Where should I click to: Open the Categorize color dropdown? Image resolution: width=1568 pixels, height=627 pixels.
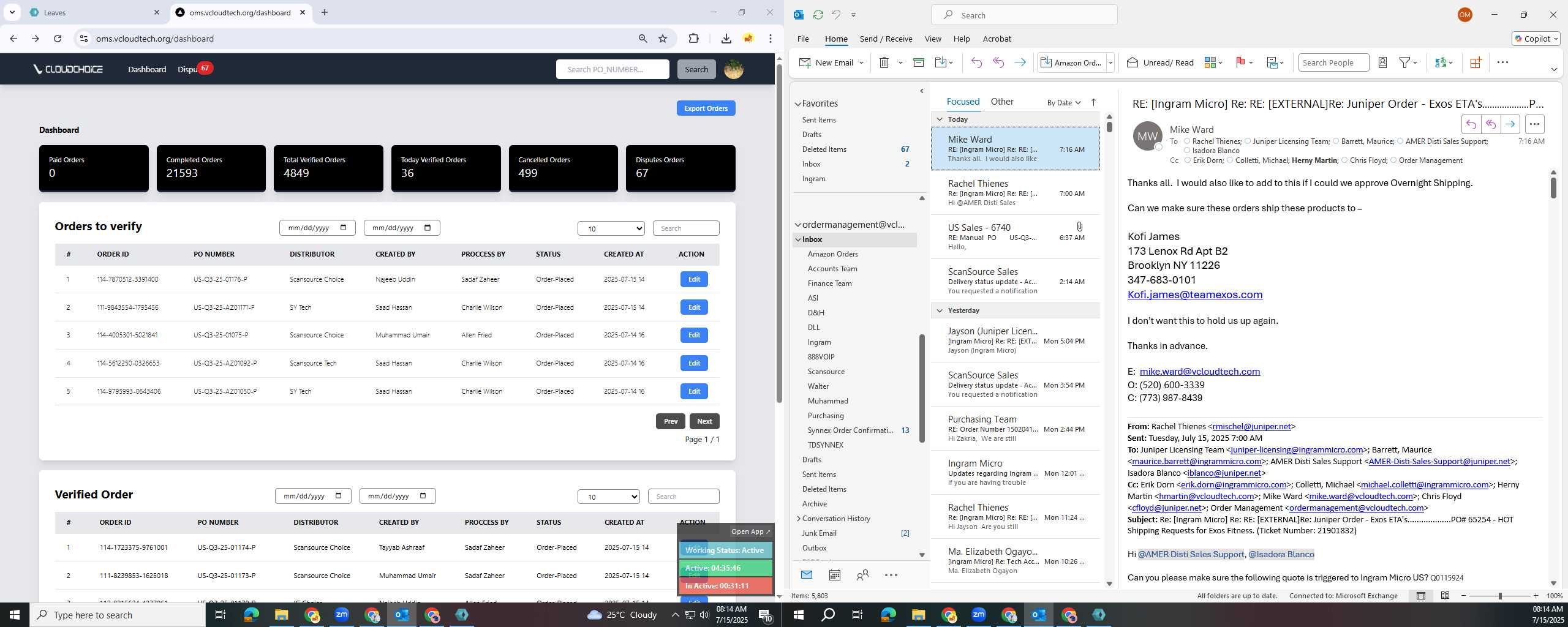[x=1213, y=62]
